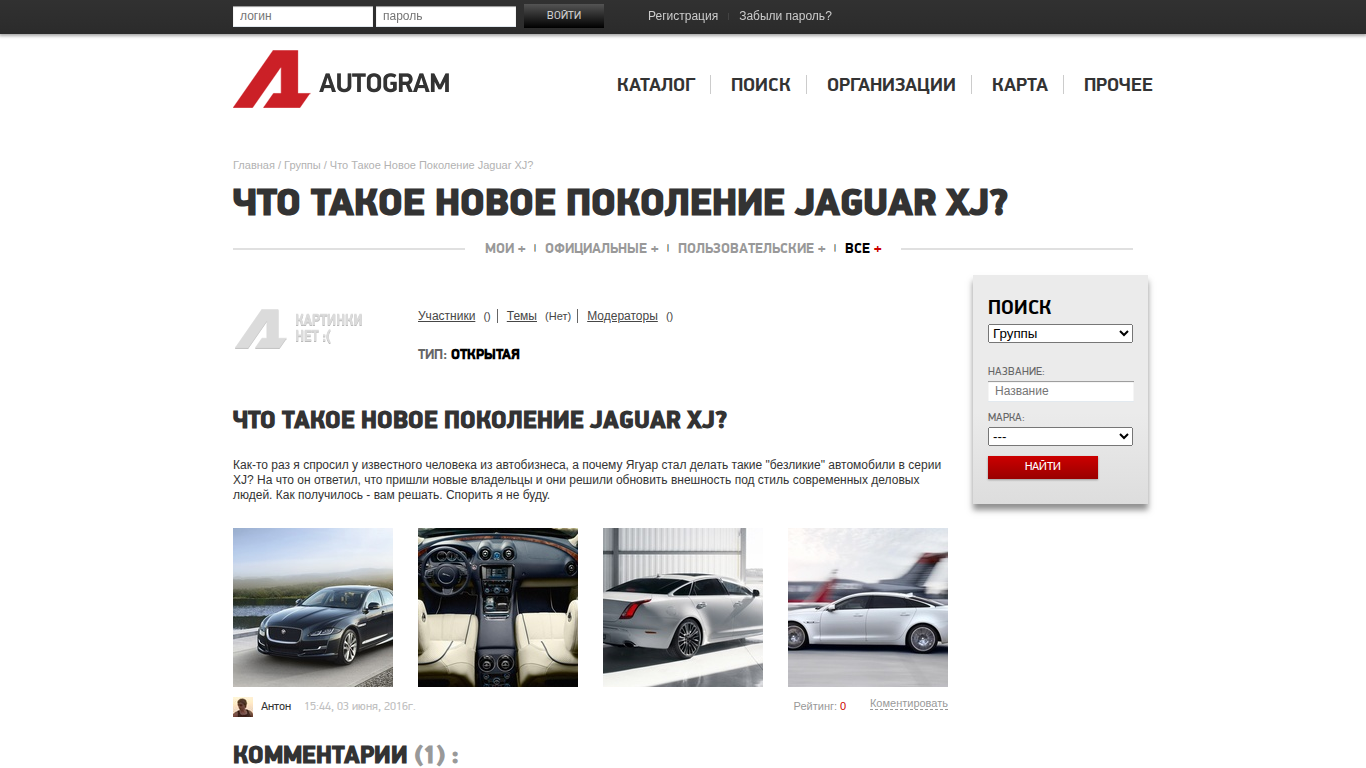Image resolution: width=1366 pixels, height=768 pixels.
Task: Open the Каталог menu
Action: 656,85
